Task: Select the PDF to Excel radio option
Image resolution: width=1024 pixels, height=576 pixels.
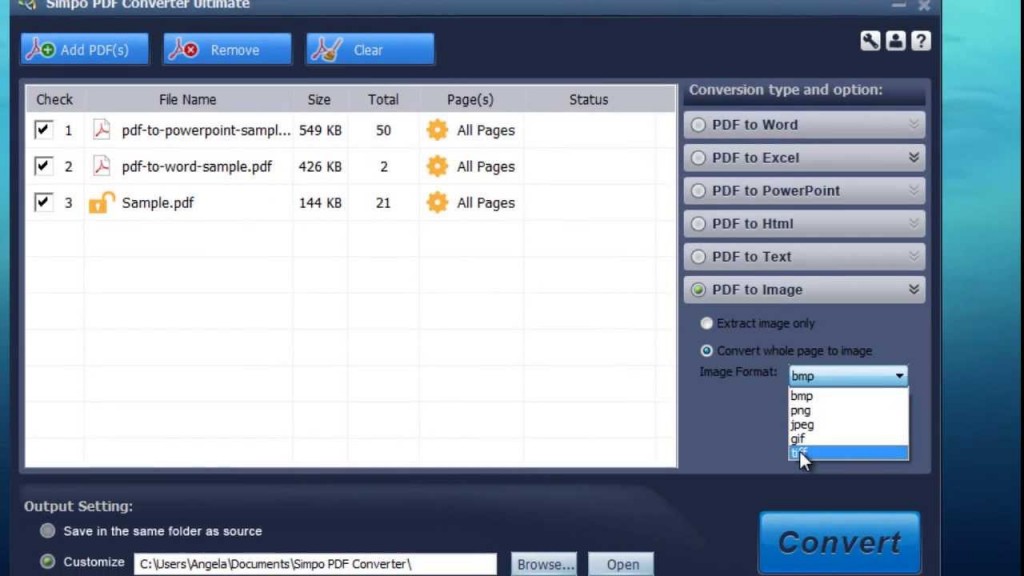Action: pyautogui.click(x=698, y=157)
